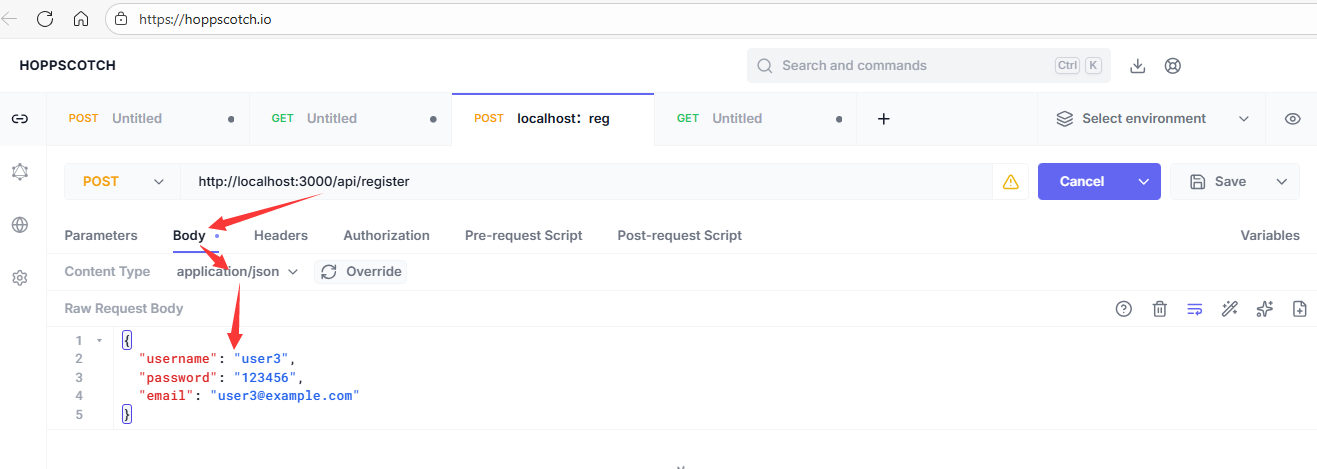The image size is (1317, 469).
Task: Click the URL warning triangle icon
Action: point(1010,182)
